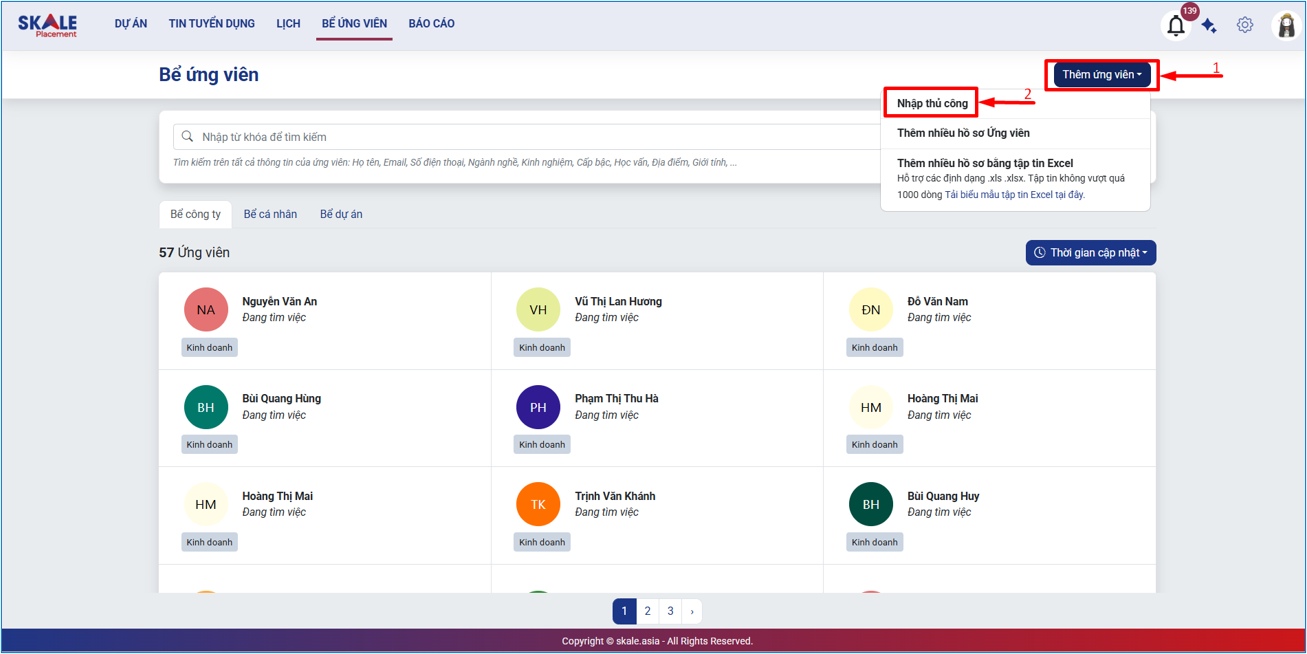Image resolution: width=1307 pixels, height=654 pixels.
Task: Click Trịnh Văn Khánh's TK avatar
Action: 538,505
